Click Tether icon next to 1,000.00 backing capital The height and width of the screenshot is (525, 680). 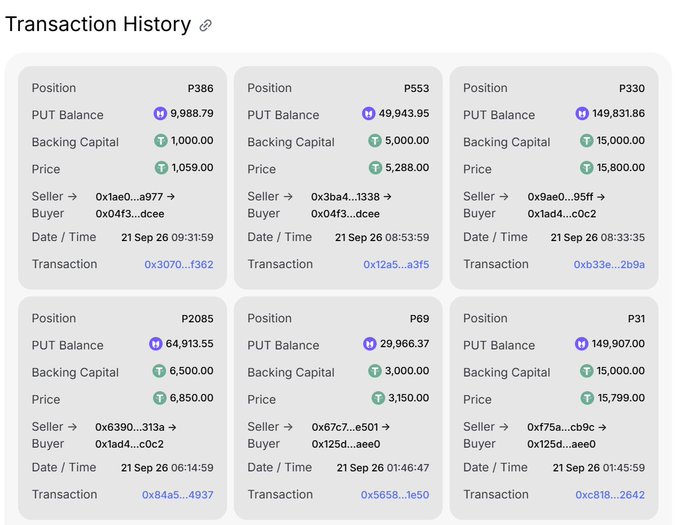(161, 141)
